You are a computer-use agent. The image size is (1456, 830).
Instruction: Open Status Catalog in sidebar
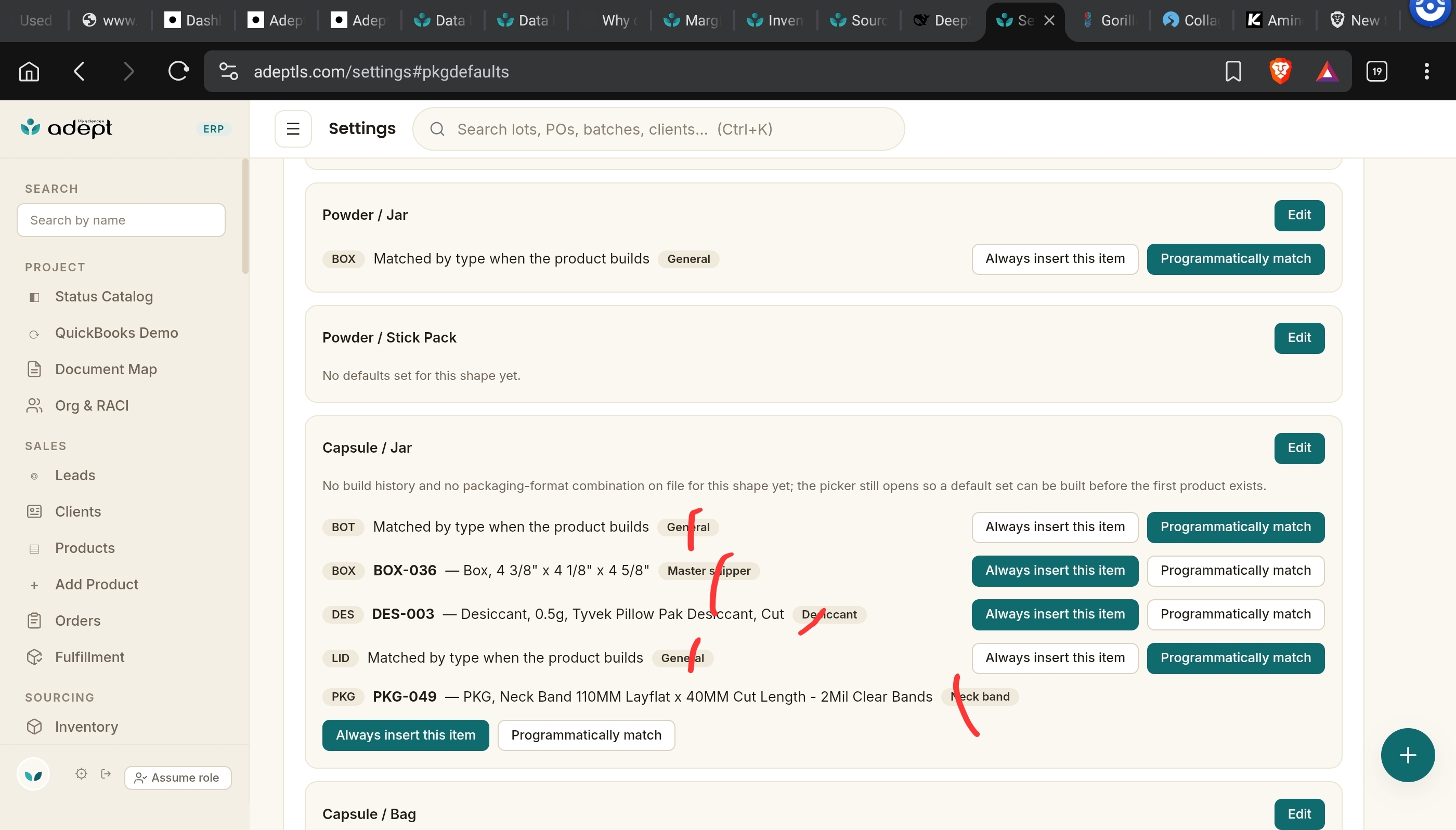click(104, 296)
